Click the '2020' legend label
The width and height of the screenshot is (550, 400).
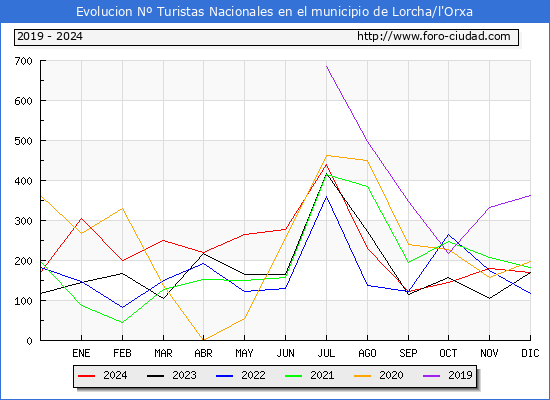[391, 375]
